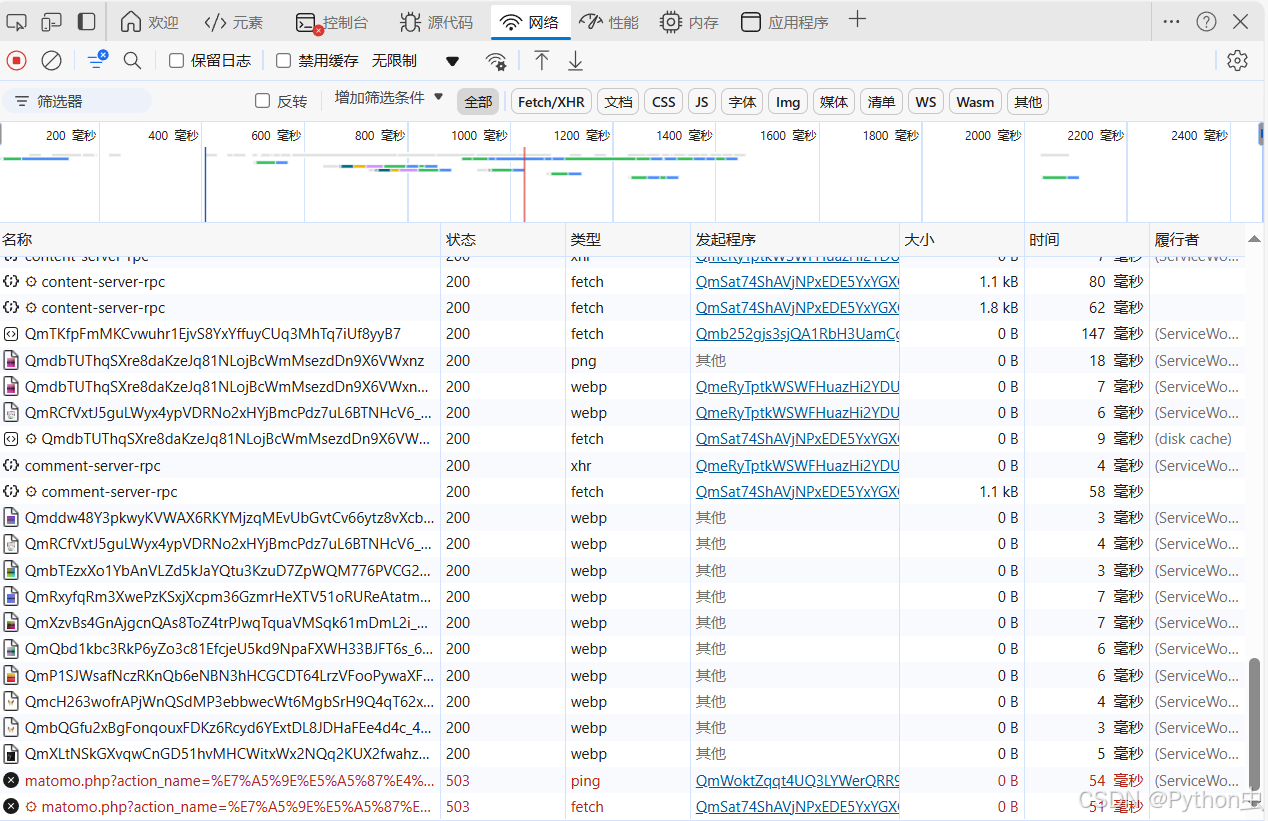Toggle the CSS type filter

[664, 102]
